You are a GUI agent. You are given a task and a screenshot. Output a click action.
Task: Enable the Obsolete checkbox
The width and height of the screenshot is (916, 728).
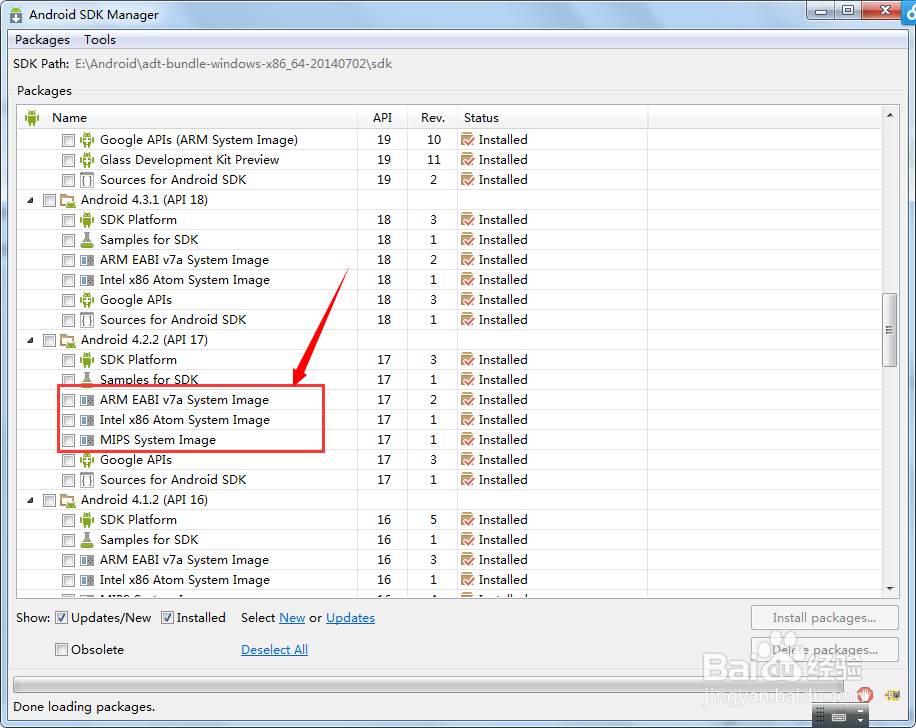click(61, 649)
